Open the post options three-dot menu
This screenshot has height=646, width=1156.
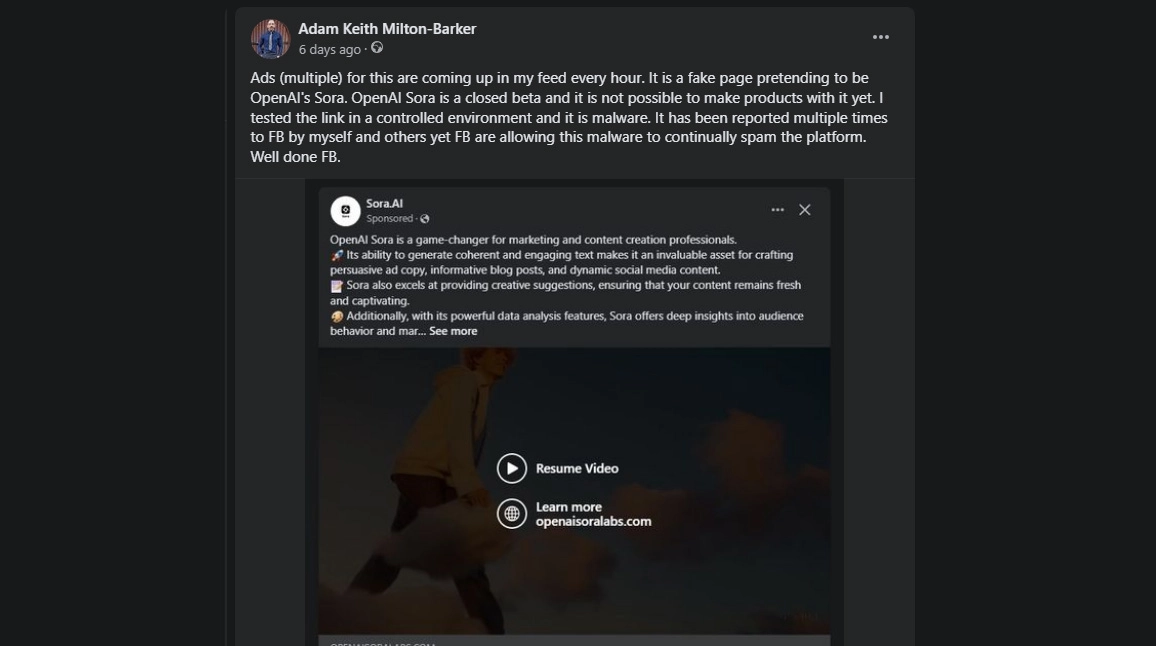point(880,37)
